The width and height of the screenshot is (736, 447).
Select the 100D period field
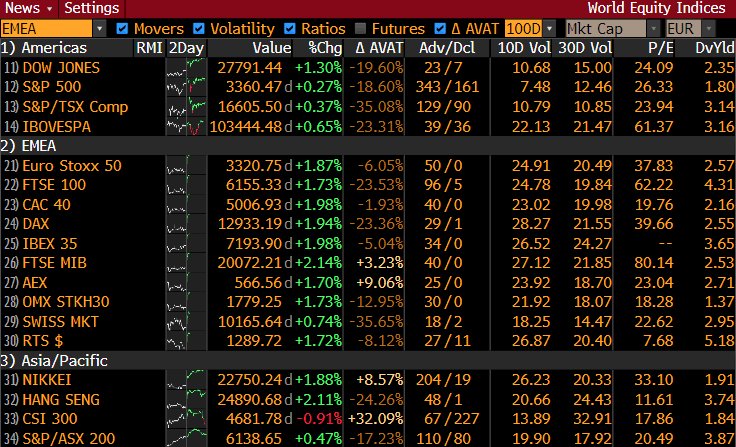(524, 29)
